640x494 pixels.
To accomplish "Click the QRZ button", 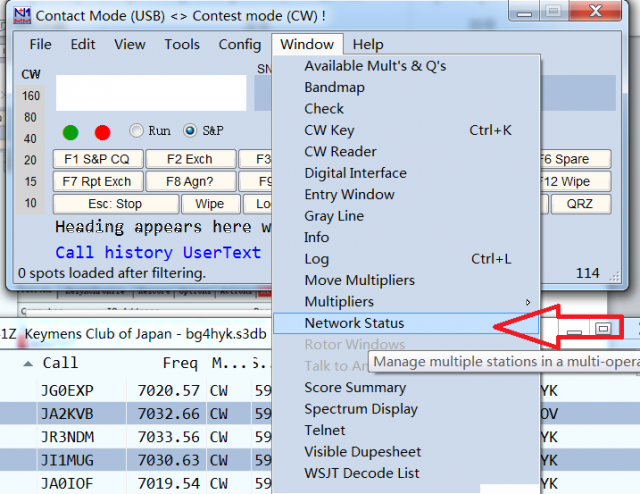I will [581, 204].
